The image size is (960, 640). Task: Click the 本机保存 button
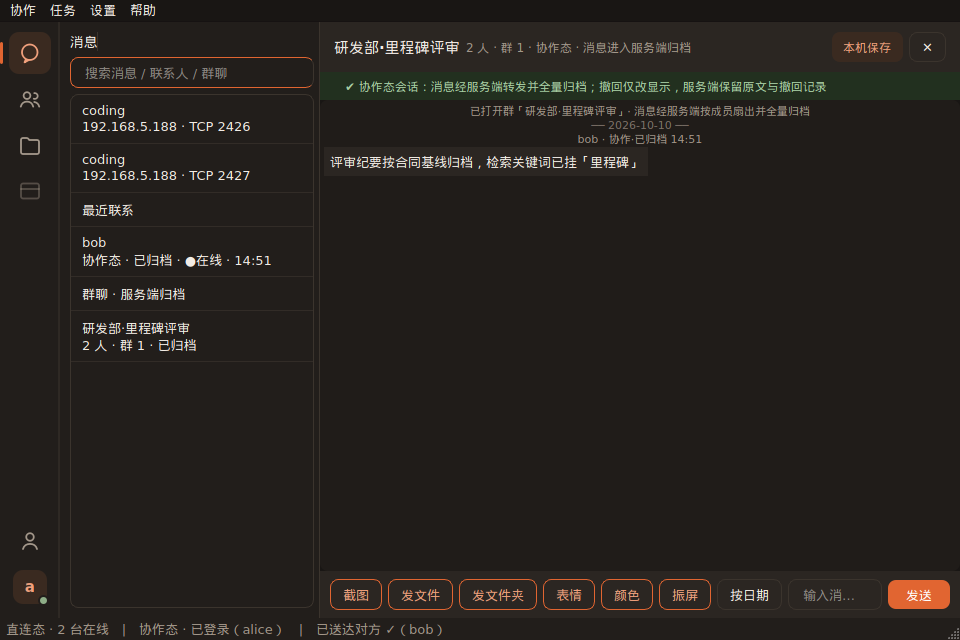[x=867, y=47]
